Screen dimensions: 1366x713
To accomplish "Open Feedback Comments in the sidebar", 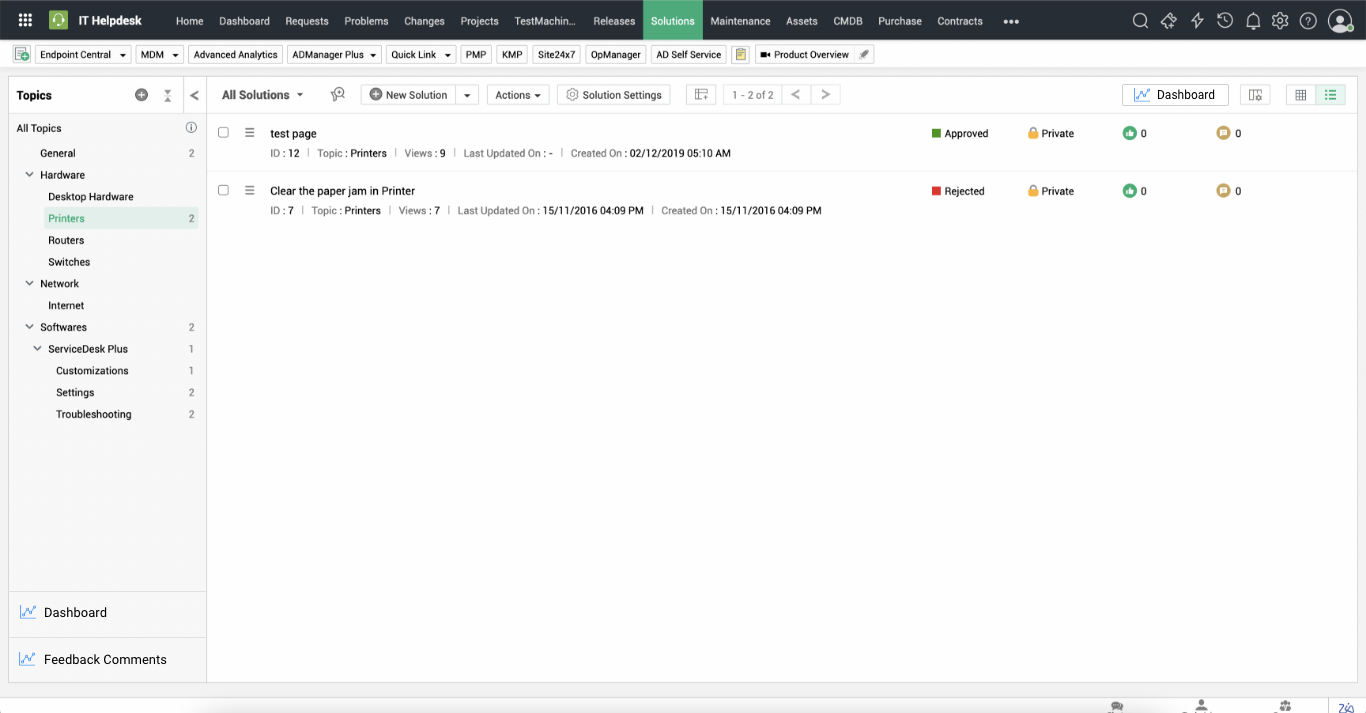I will pyautogui.click(x=105, y=660).
